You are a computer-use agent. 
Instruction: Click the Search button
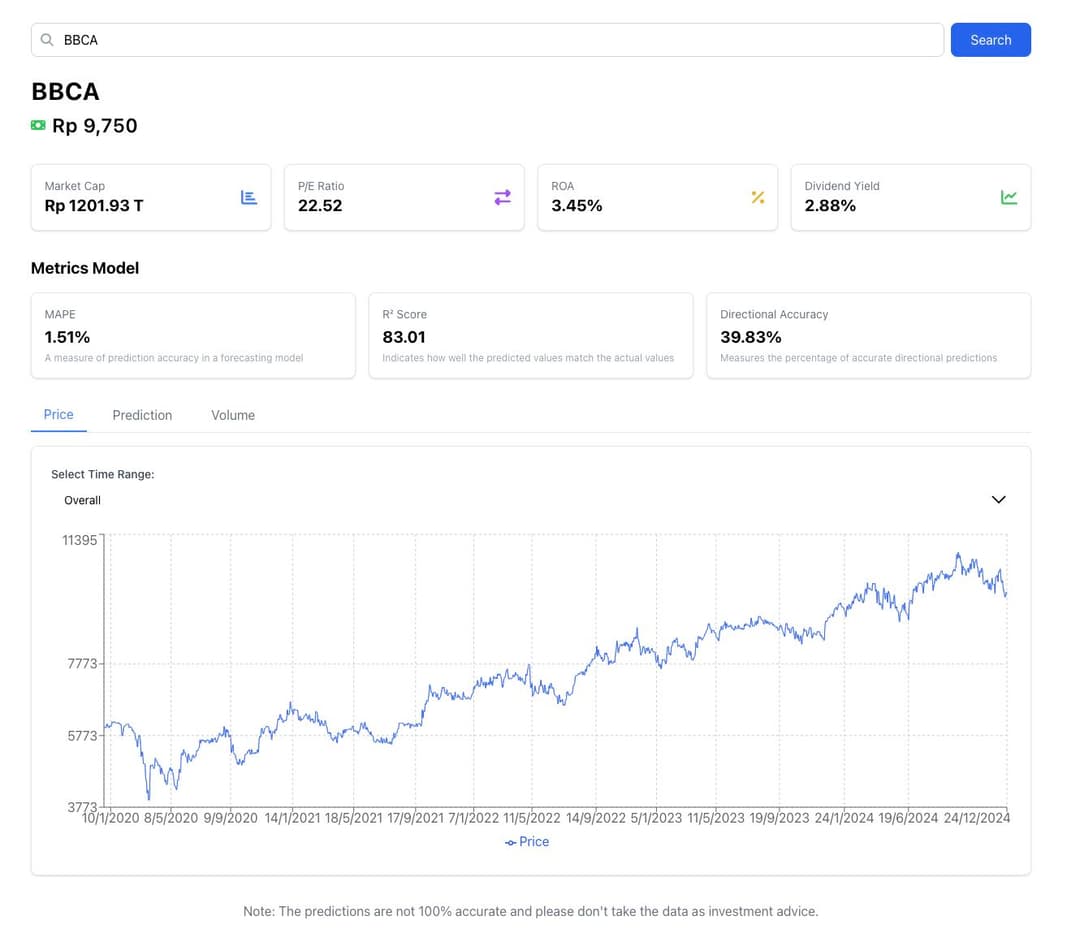(x=990, y=40)
